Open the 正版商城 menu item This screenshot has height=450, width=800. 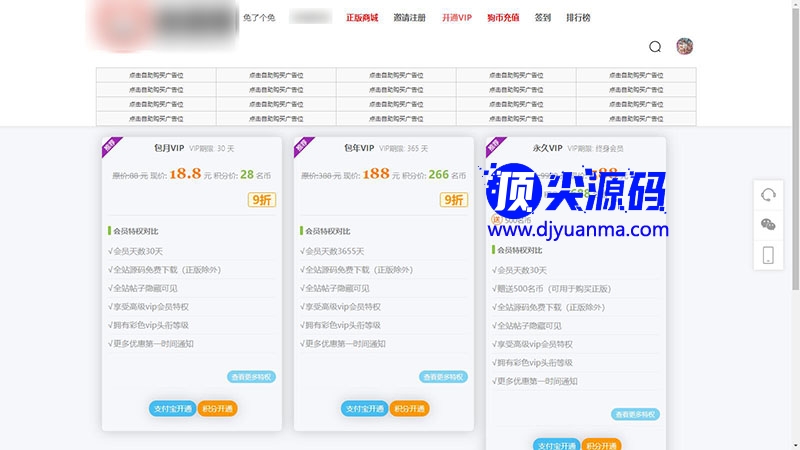click(362, 17)
